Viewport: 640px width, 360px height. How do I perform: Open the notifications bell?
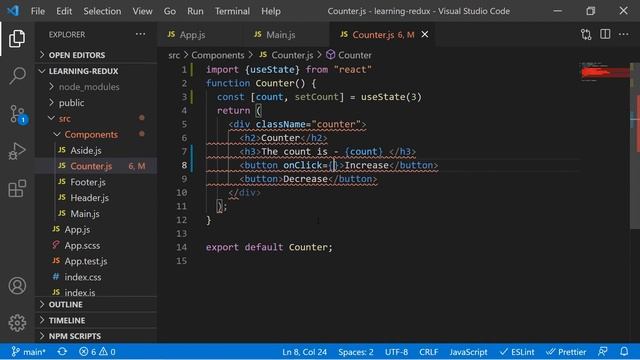(x=624, y=351)
